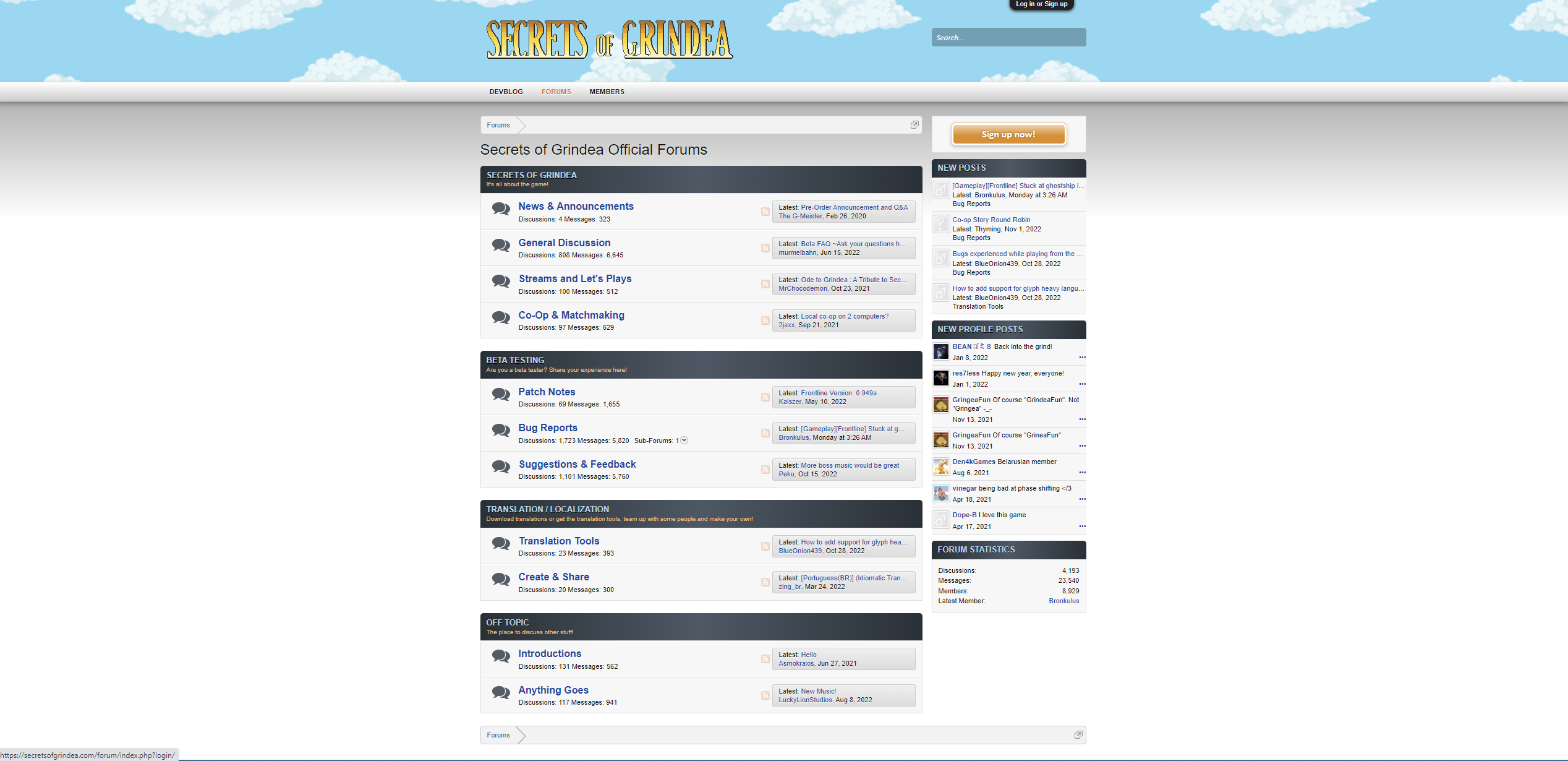Click Secrets of Grindea logo
The width and height of the screenshot is (1568, 761).
(x=610, y=40)
